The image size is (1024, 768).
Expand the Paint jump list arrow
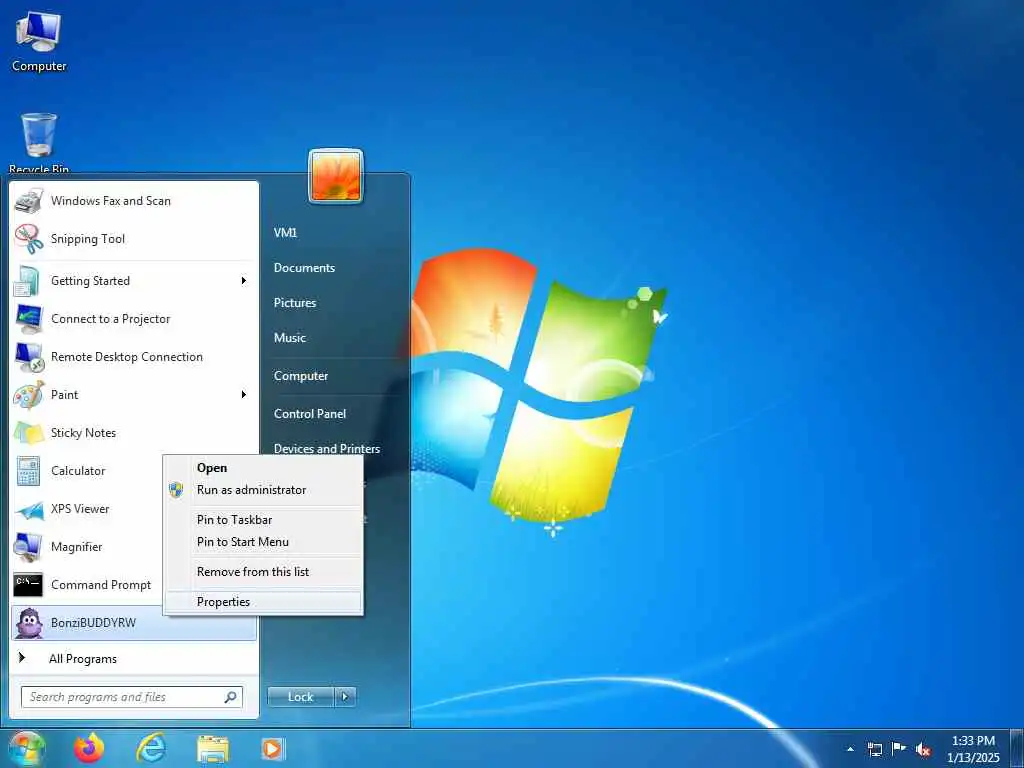click(x=244, y=394)
